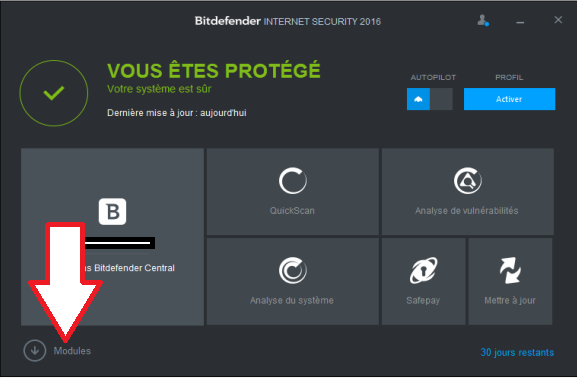The image size is (577, 378).
Task: Click the Mettre à jour label
Action: (x=510, y=300)
